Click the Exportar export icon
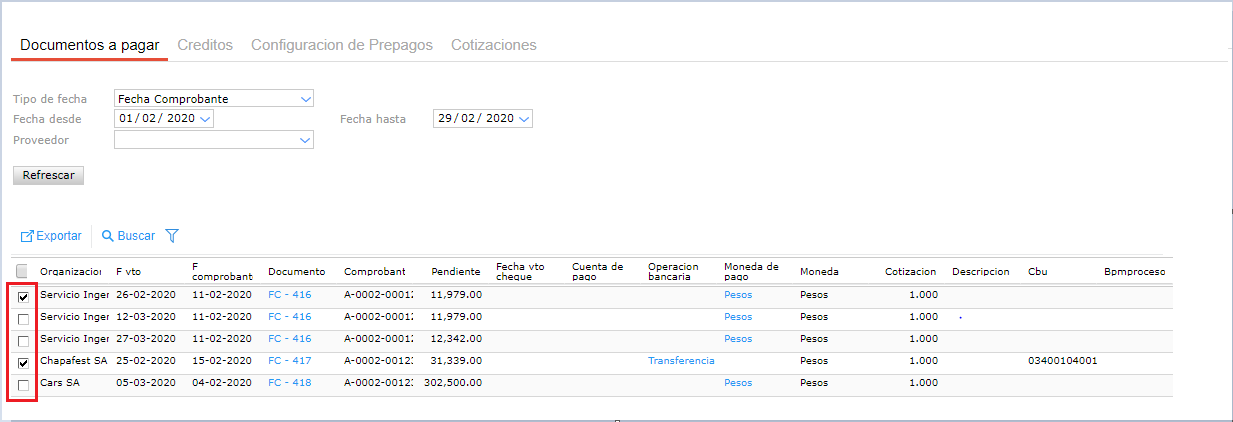This screenshot has height=422, width=1233. (28, 237)
